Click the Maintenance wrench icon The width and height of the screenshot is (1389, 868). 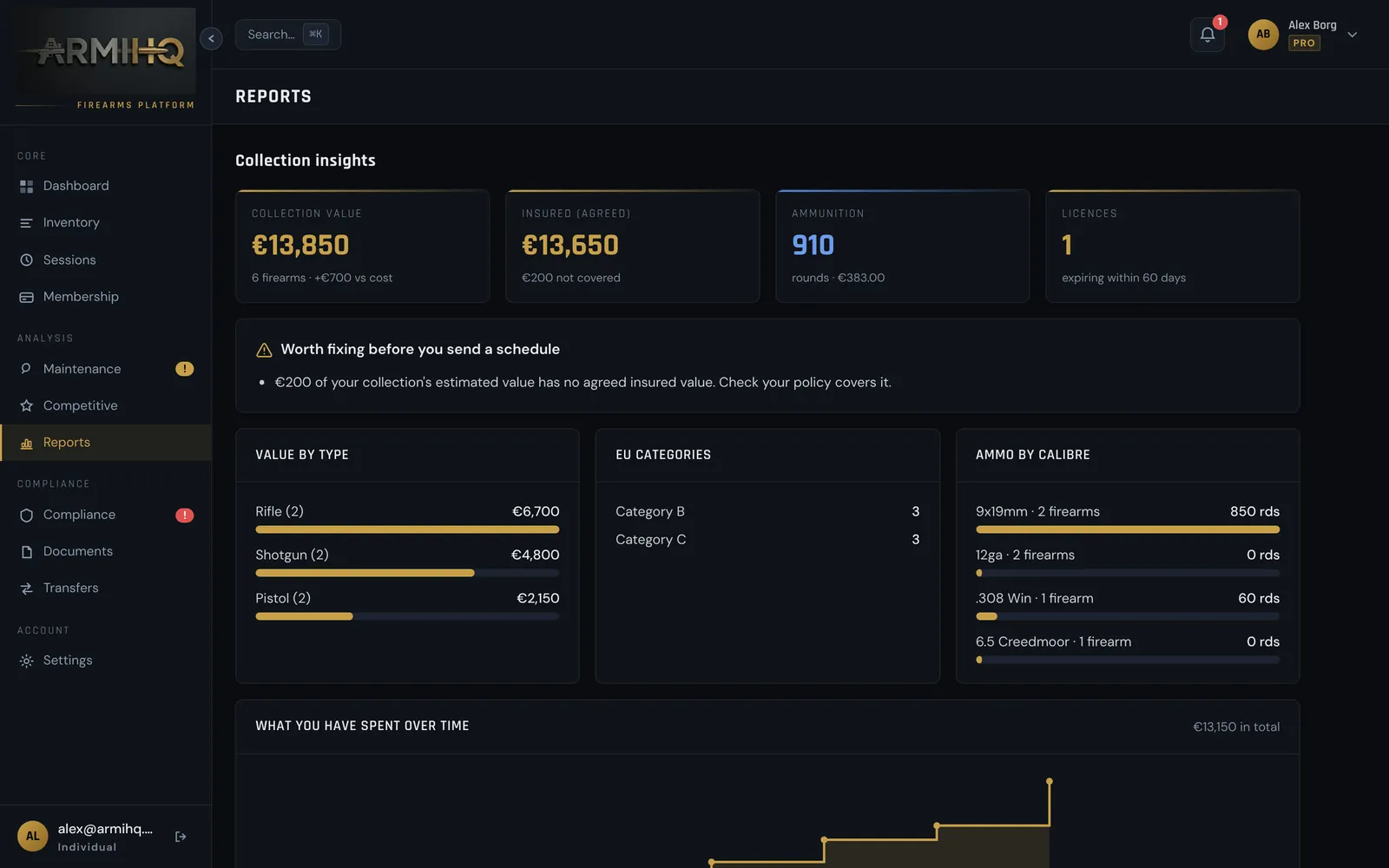(26, 369)
